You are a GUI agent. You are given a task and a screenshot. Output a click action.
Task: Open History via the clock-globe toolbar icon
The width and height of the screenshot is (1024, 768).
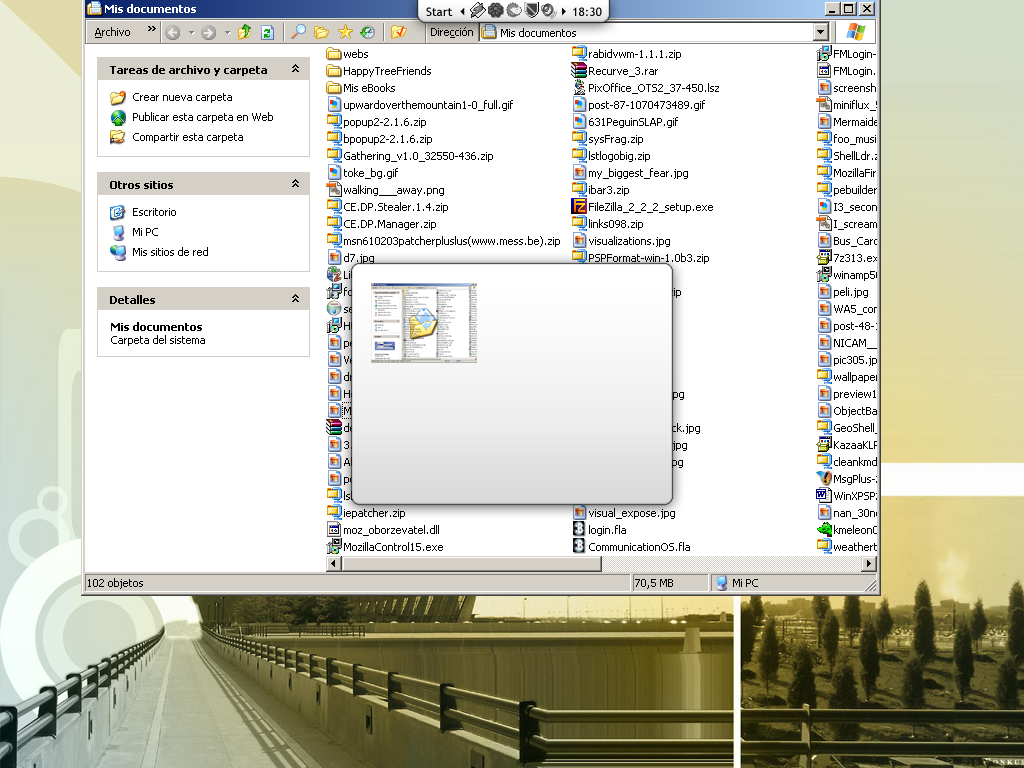368,32
